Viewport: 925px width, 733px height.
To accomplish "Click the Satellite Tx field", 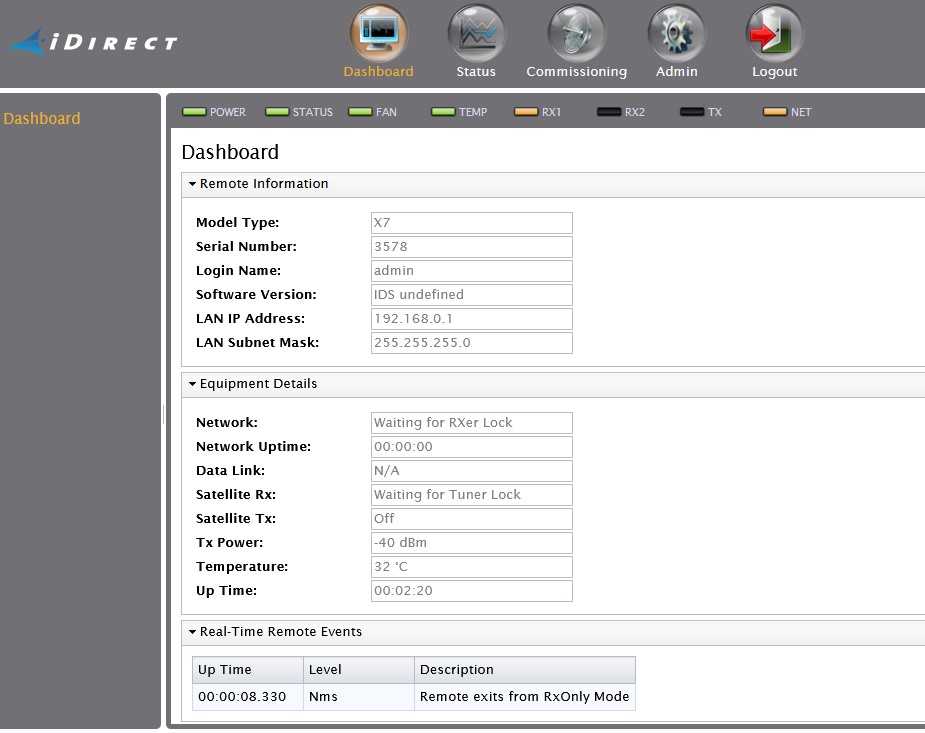I will 471,519.
